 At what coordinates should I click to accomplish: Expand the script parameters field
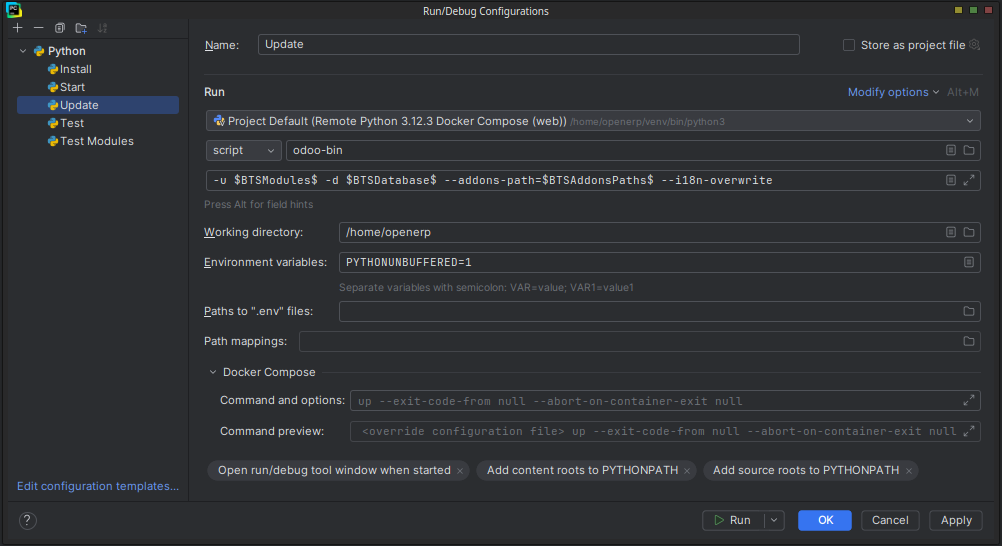point(969,180)
